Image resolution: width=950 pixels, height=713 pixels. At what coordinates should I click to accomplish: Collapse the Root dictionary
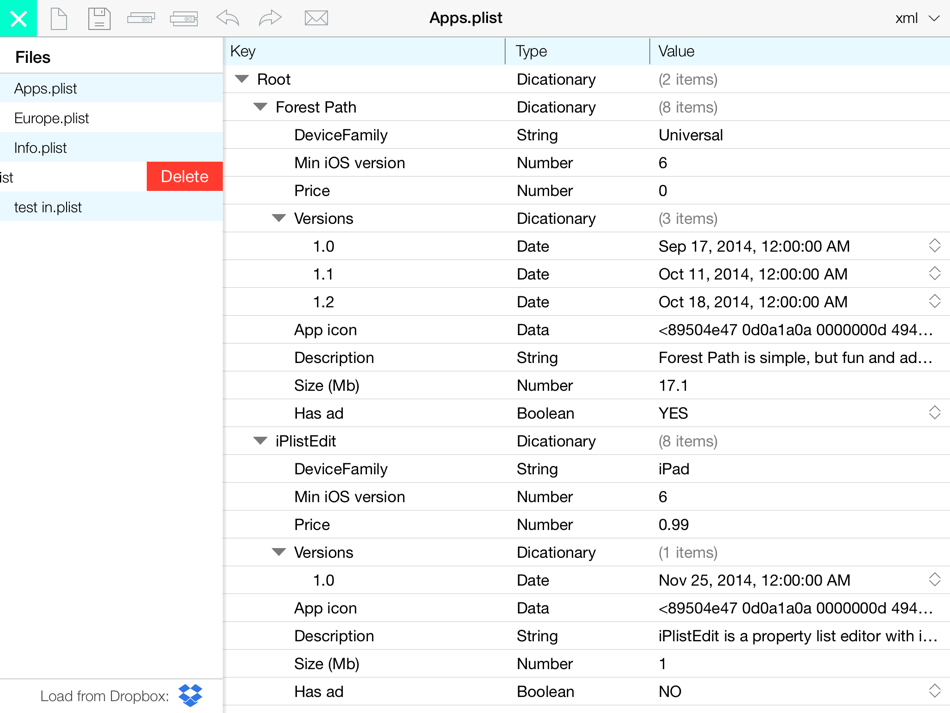(242, 79)
